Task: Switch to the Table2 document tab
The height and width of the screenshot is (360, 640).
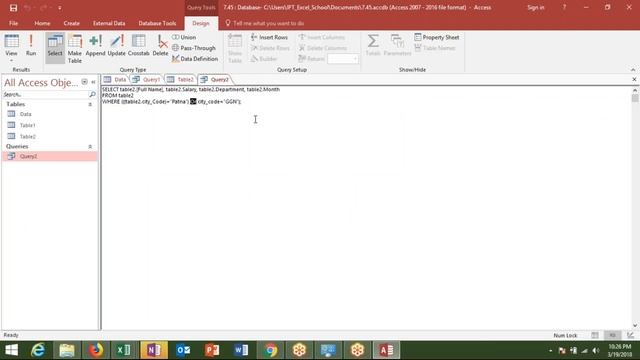Action: click(x=181, y=80)
